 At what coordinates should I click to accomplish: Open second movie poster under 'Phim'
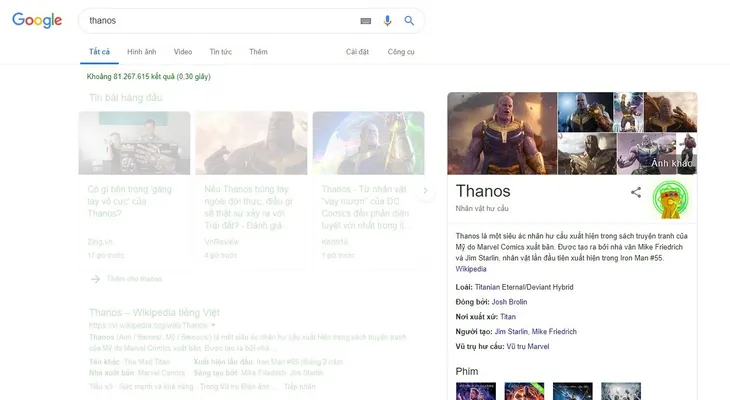coord(524,391)
